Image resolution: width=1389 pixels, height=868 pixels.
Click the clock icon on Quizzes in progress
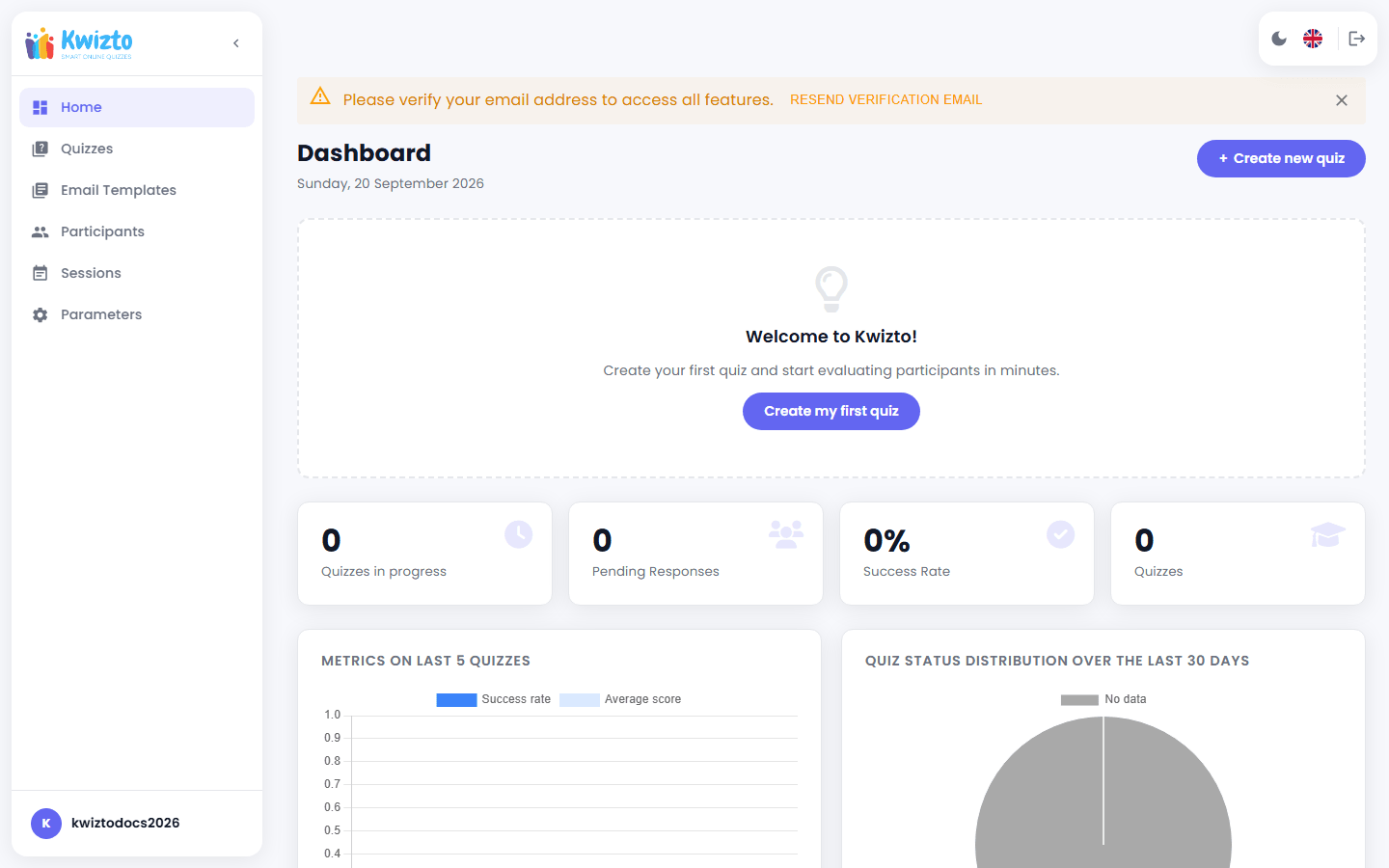coord(519,534)
